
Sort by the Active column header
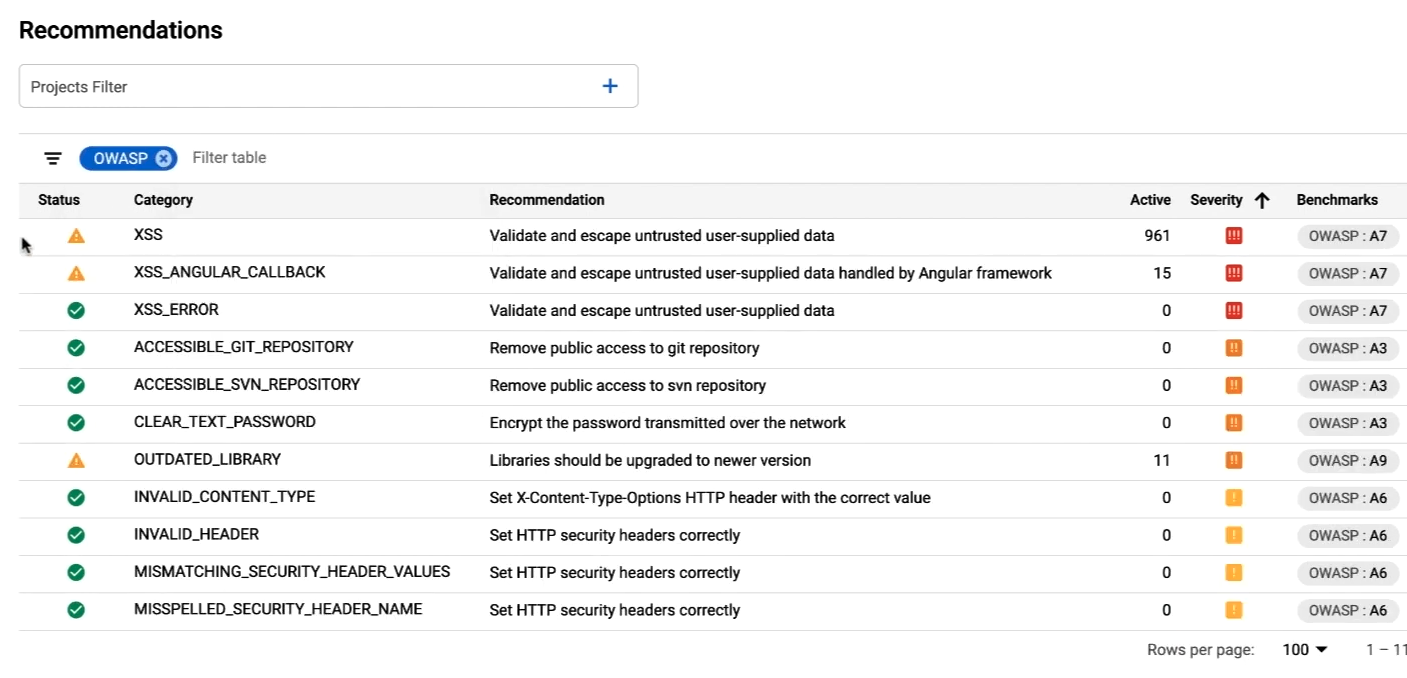pos(1150,200)
